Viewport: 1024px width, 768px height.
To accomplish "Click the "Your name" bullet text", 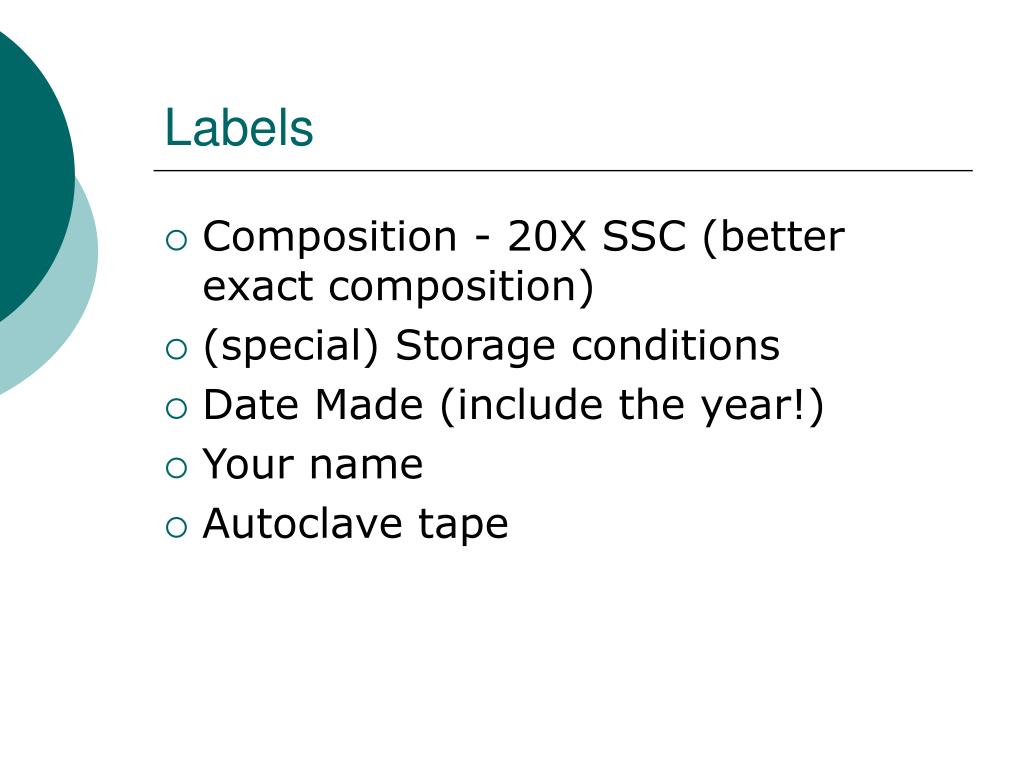I will 313,464.
